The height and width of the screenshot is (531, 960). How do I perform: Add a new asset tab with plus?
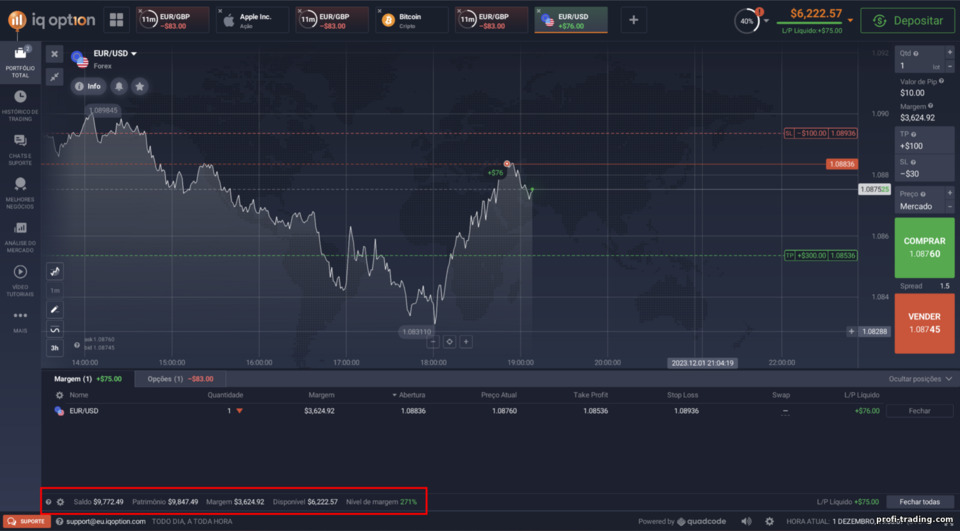tap(634, 20)
